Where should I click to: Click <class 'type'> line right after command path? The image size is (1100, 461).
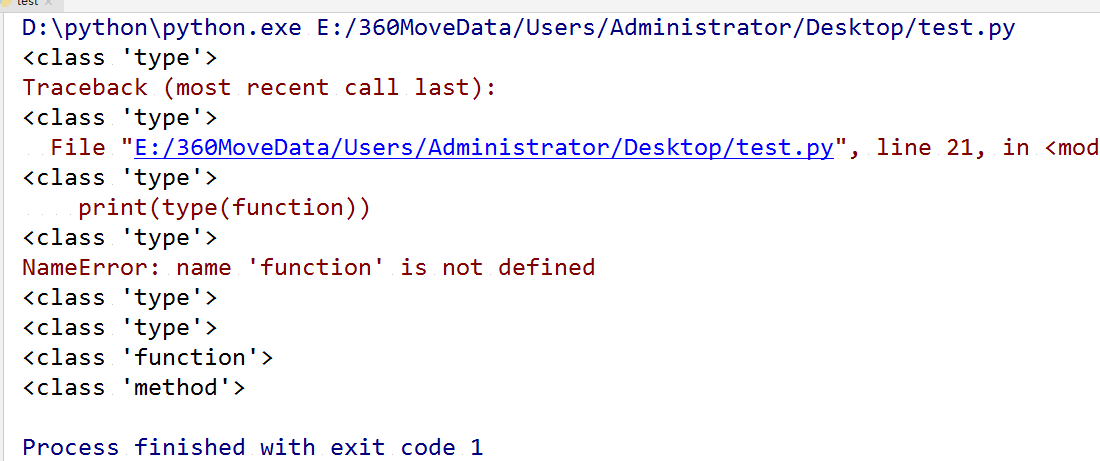[120, 58]
